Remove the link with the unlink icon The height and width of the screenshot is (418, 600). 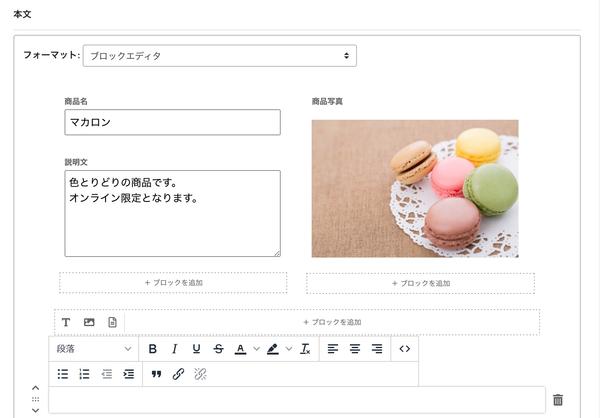pos(200,374)
